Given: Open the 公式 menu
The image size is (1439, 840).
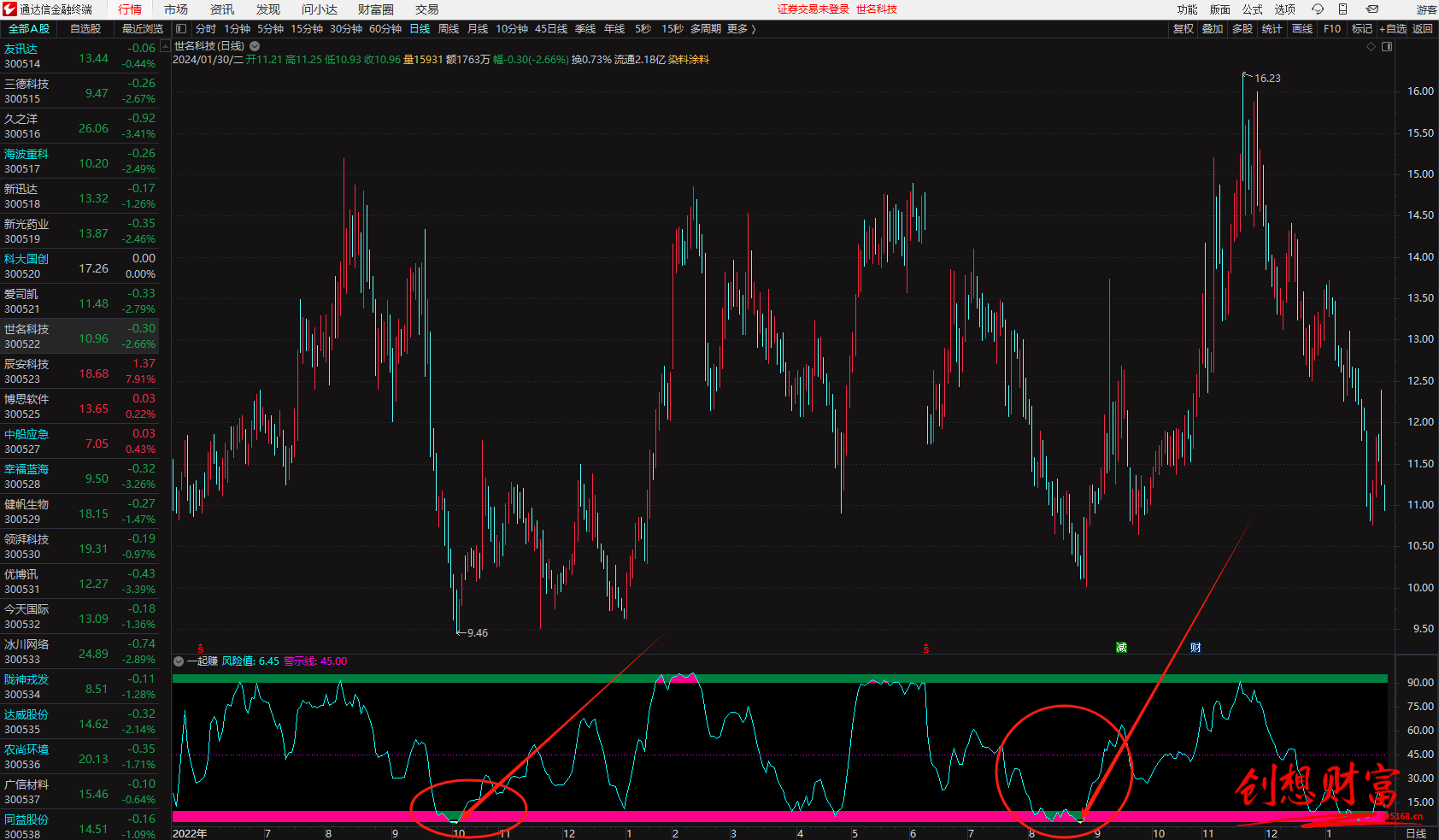Looking at the screenshot, I should point(1253,9).
